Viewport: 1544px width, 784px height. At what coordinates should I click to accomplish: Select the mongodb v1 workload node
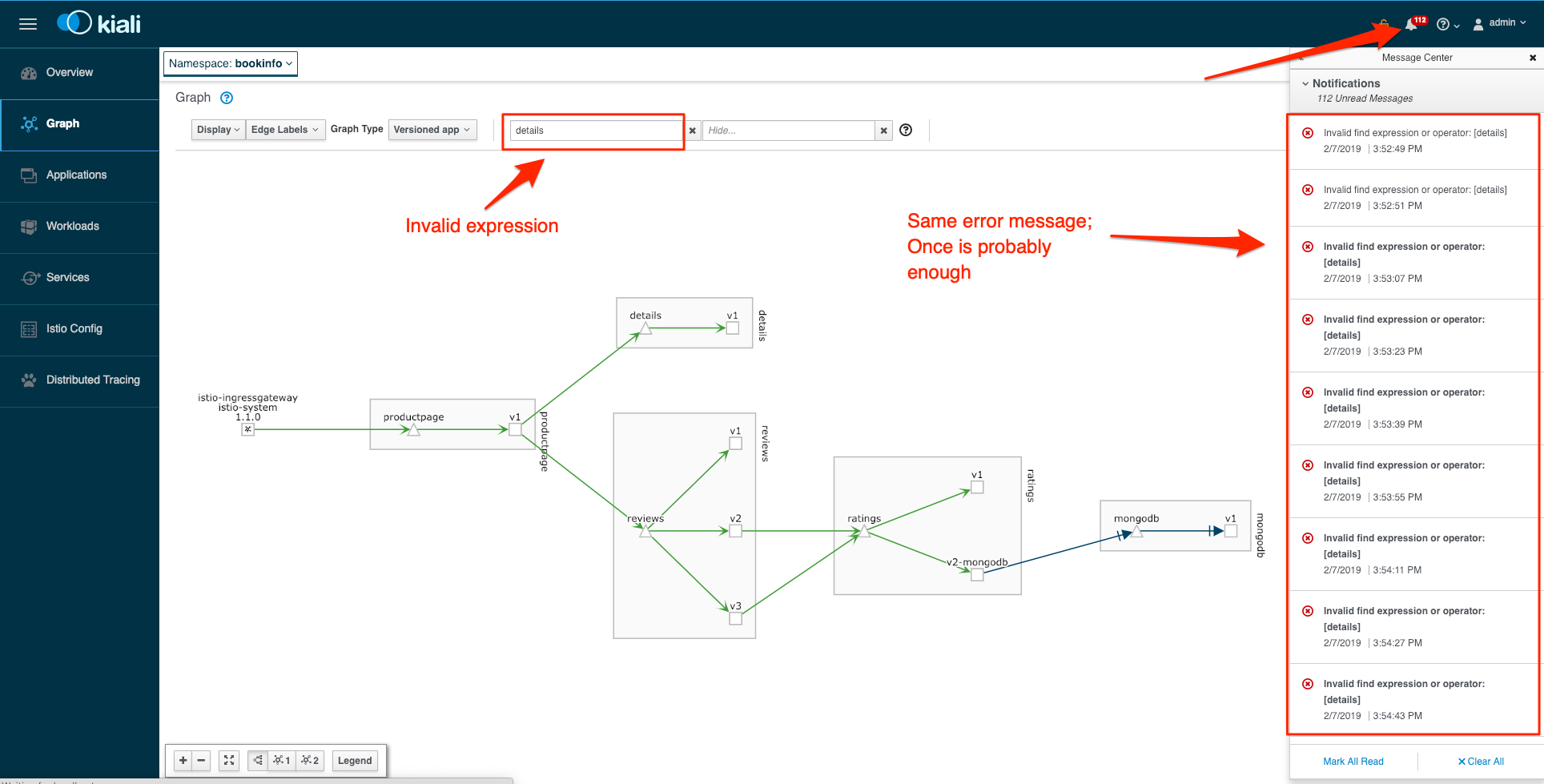pyautogui.click(x=1231, y=531)
